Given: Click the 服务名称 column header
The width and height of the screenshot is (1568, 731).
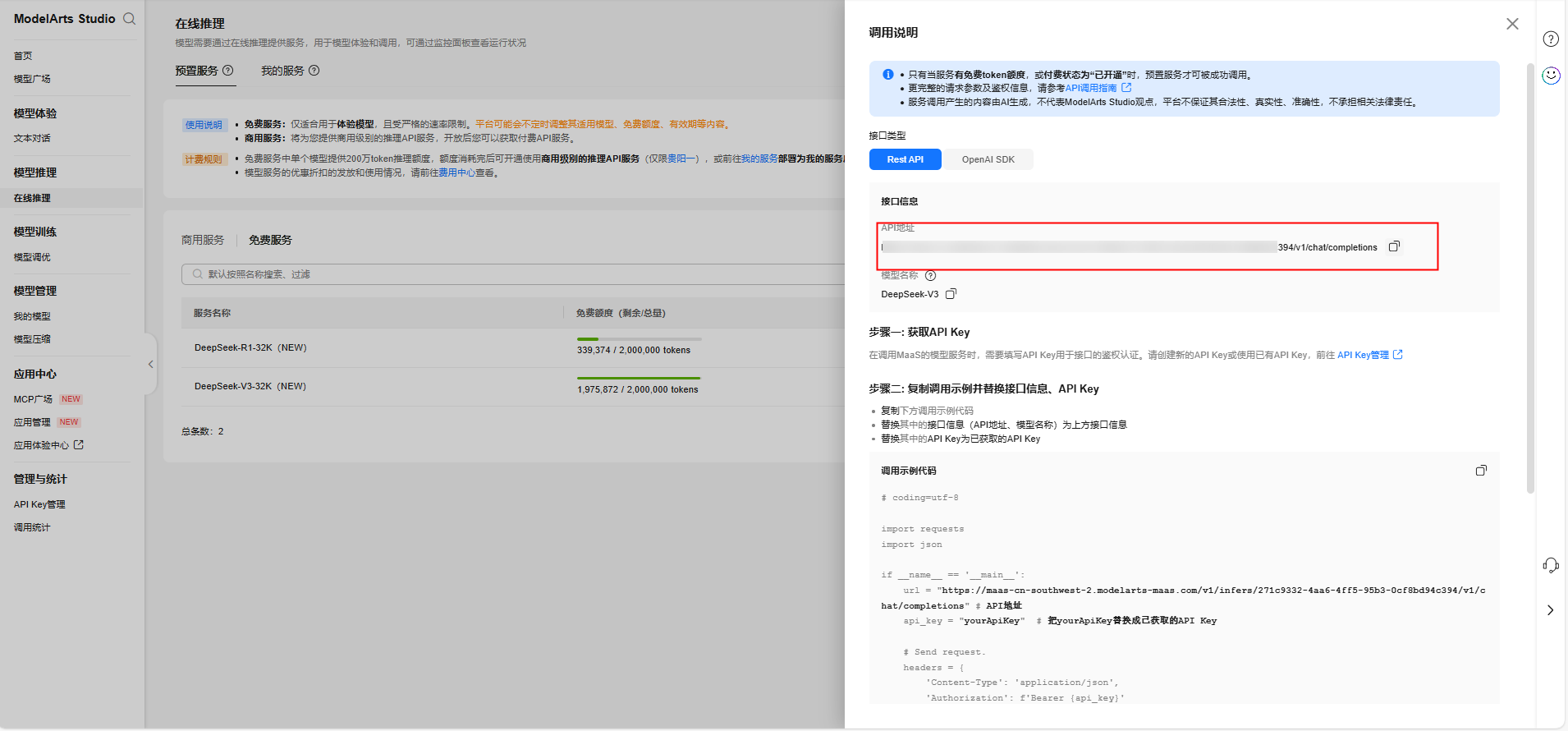Looking at the screenshot, I should [x=212, y=313].
